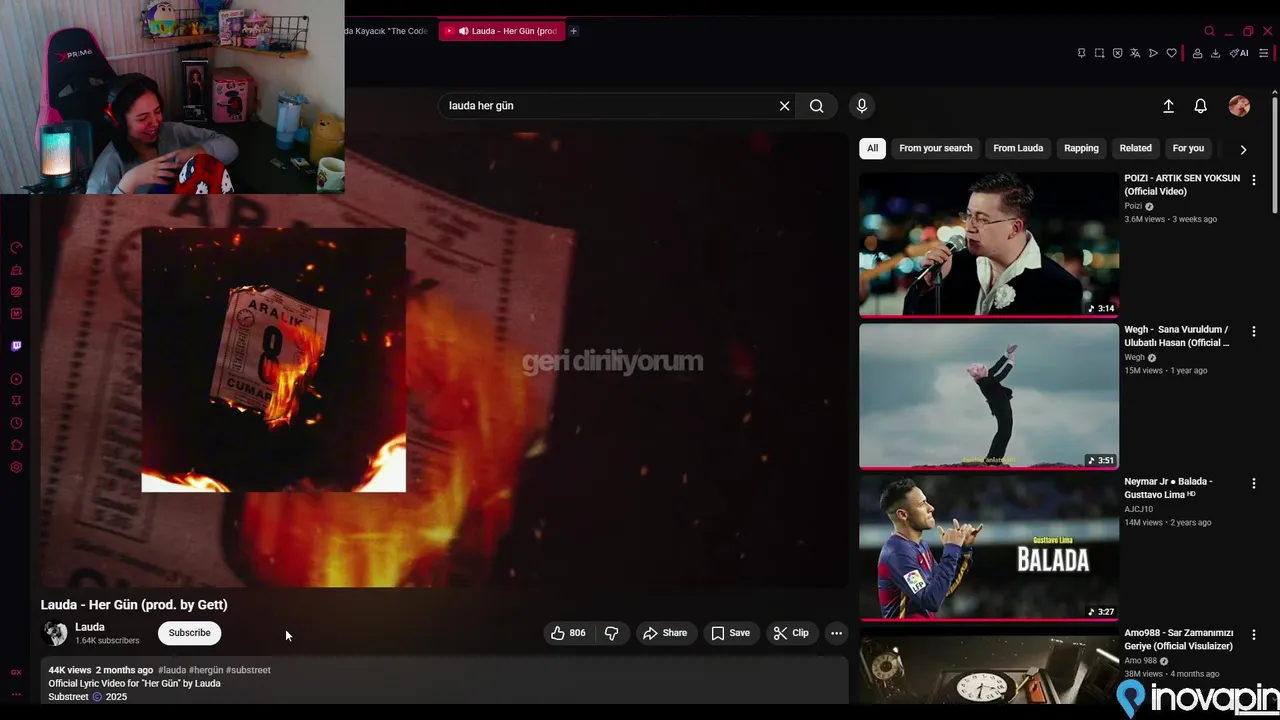Image resolution: width=1280 pixels, height=720 pixels.
Task: Click the #substreet hashtag
Action: (x=248, y=670)
